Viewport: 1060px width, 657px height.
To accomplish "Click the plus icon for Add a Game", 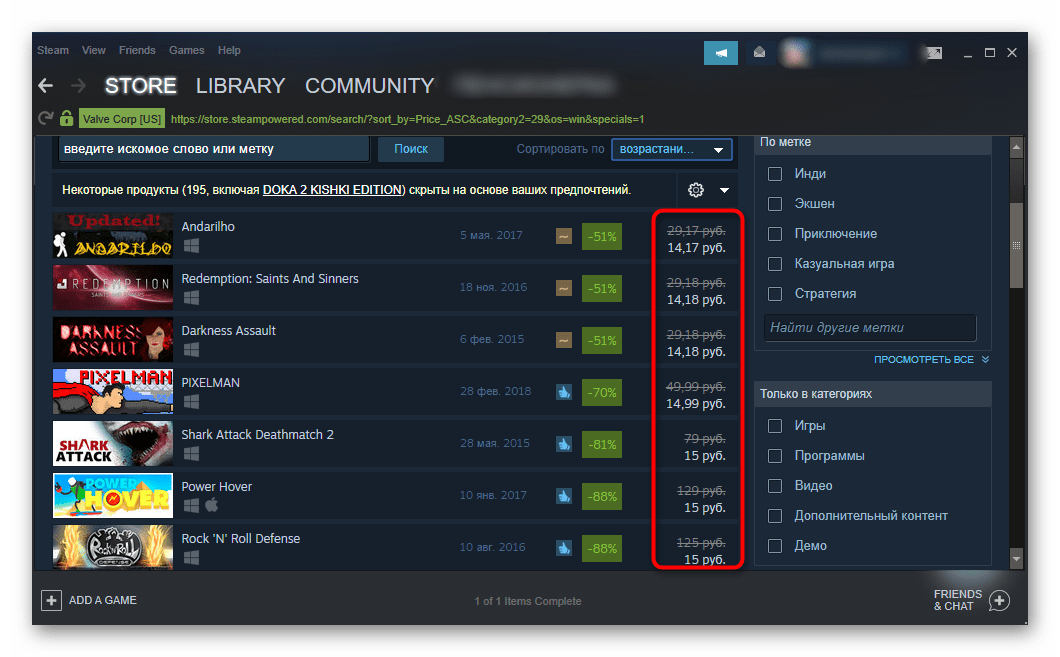I will [x=51, y=600].
